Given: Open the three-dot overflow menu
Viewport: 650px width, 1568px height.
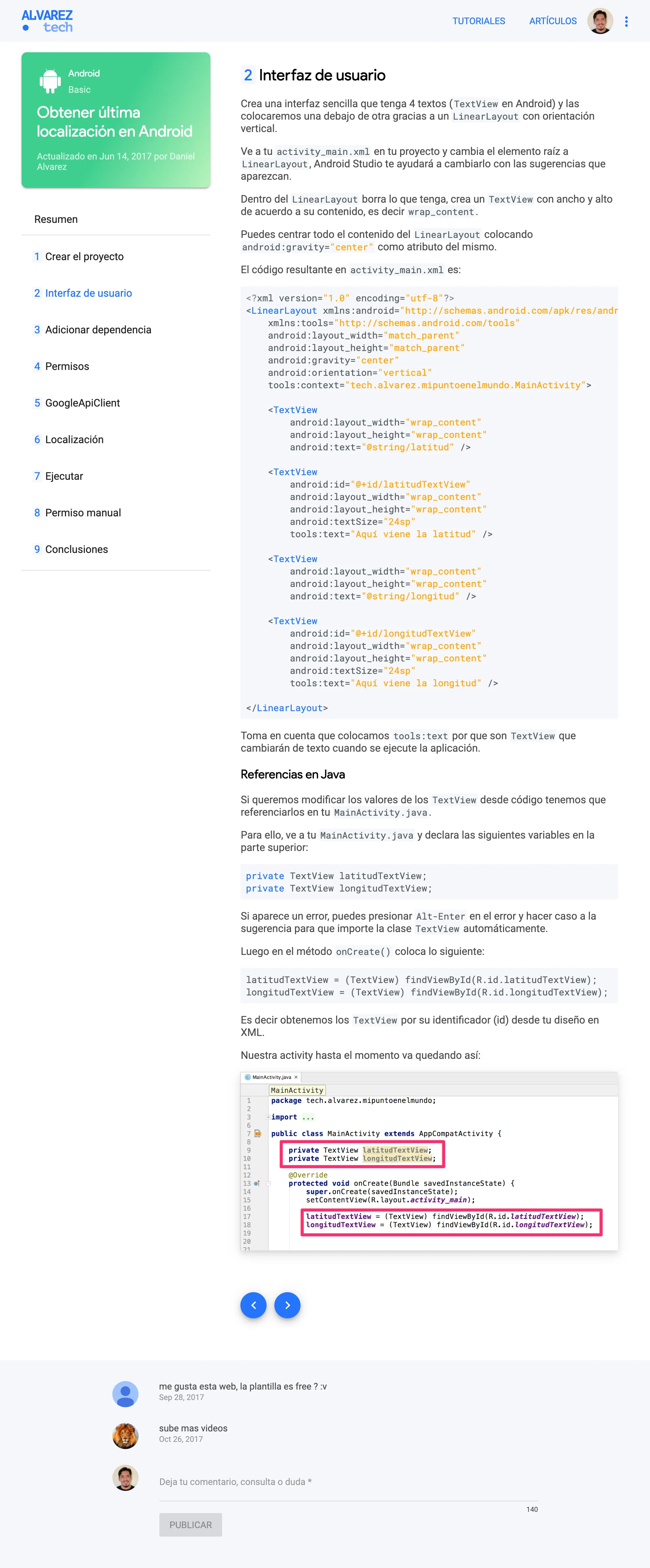Looking at the screenshot, I should 626,21.
